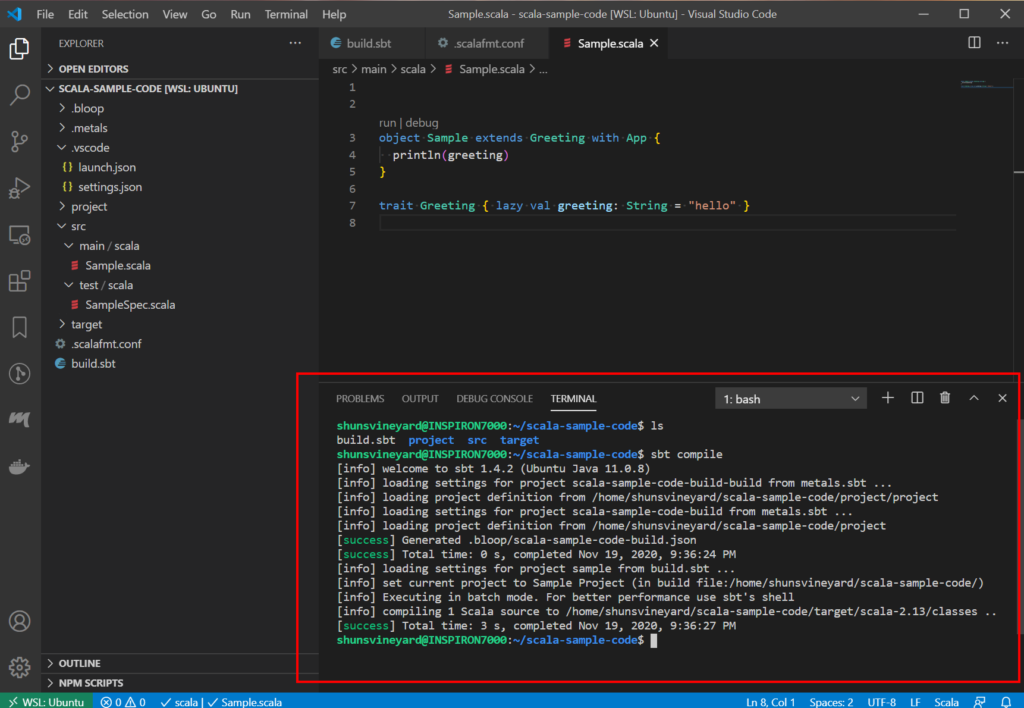This screenshot has width=1024, height=708.
Task: Open the Extensions view
Action: [x=19, y=281]
